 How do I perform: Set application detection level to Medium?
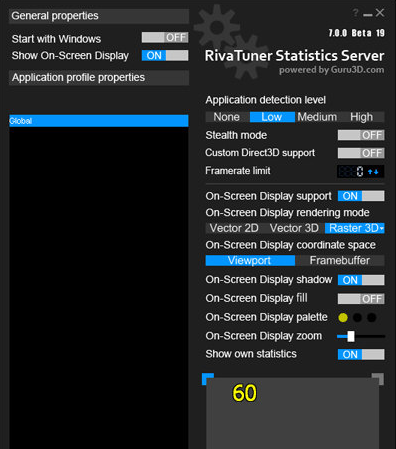(317, 117)
